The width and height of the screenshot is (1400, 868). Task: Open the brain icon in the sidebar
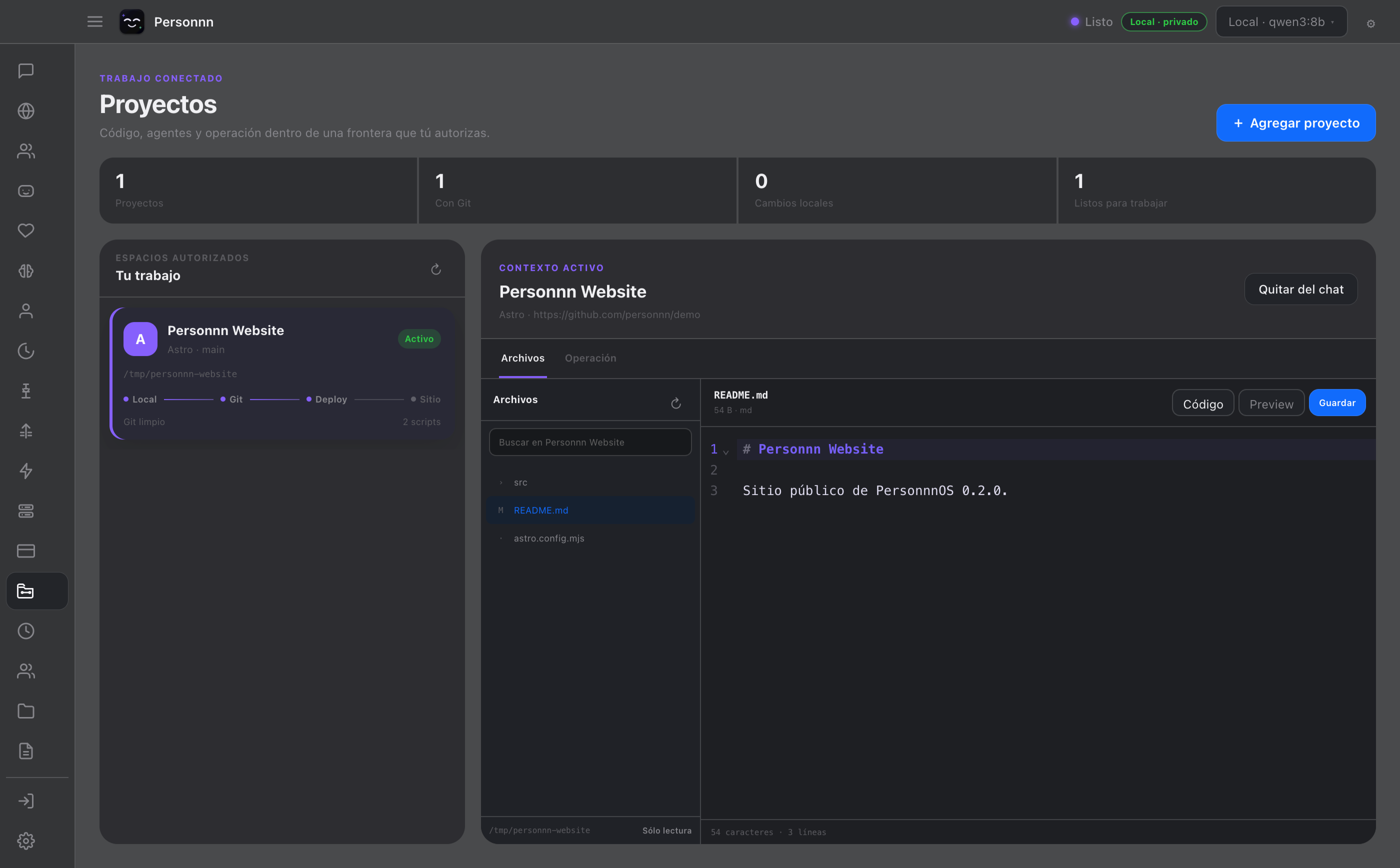tap(26, 271)
